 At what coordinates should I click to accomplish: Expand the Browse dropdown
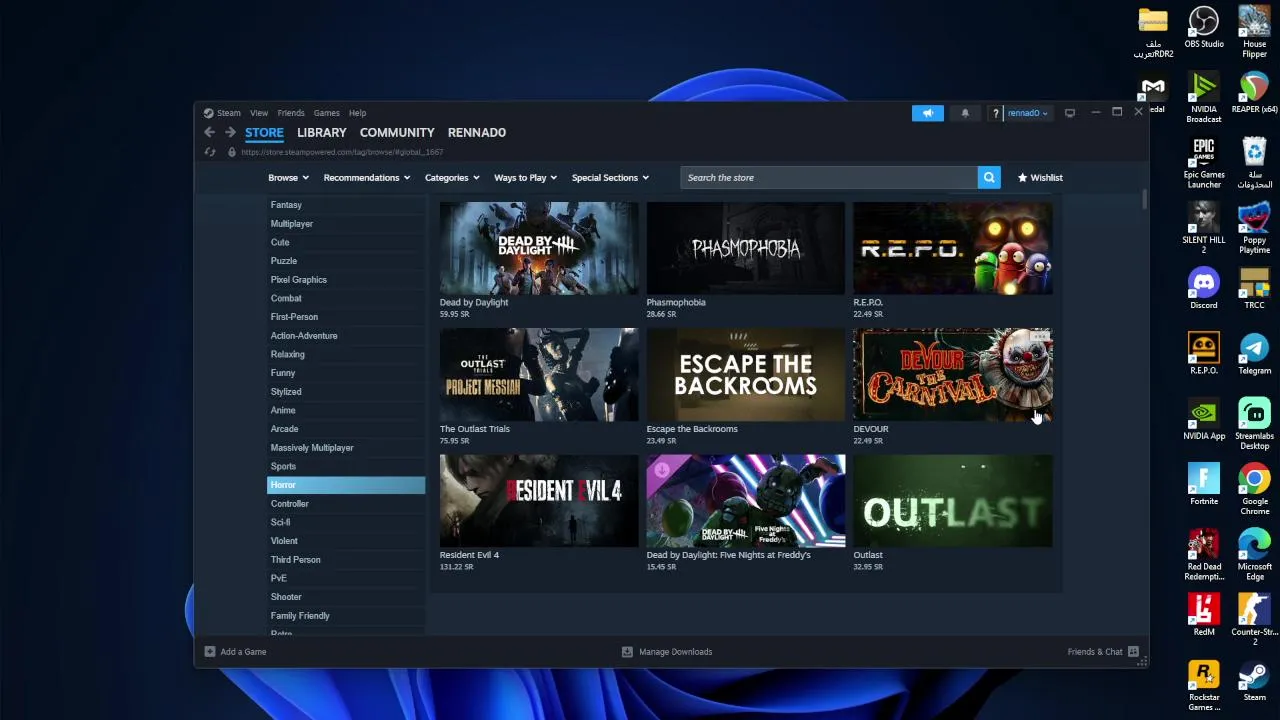pos(288,177)
